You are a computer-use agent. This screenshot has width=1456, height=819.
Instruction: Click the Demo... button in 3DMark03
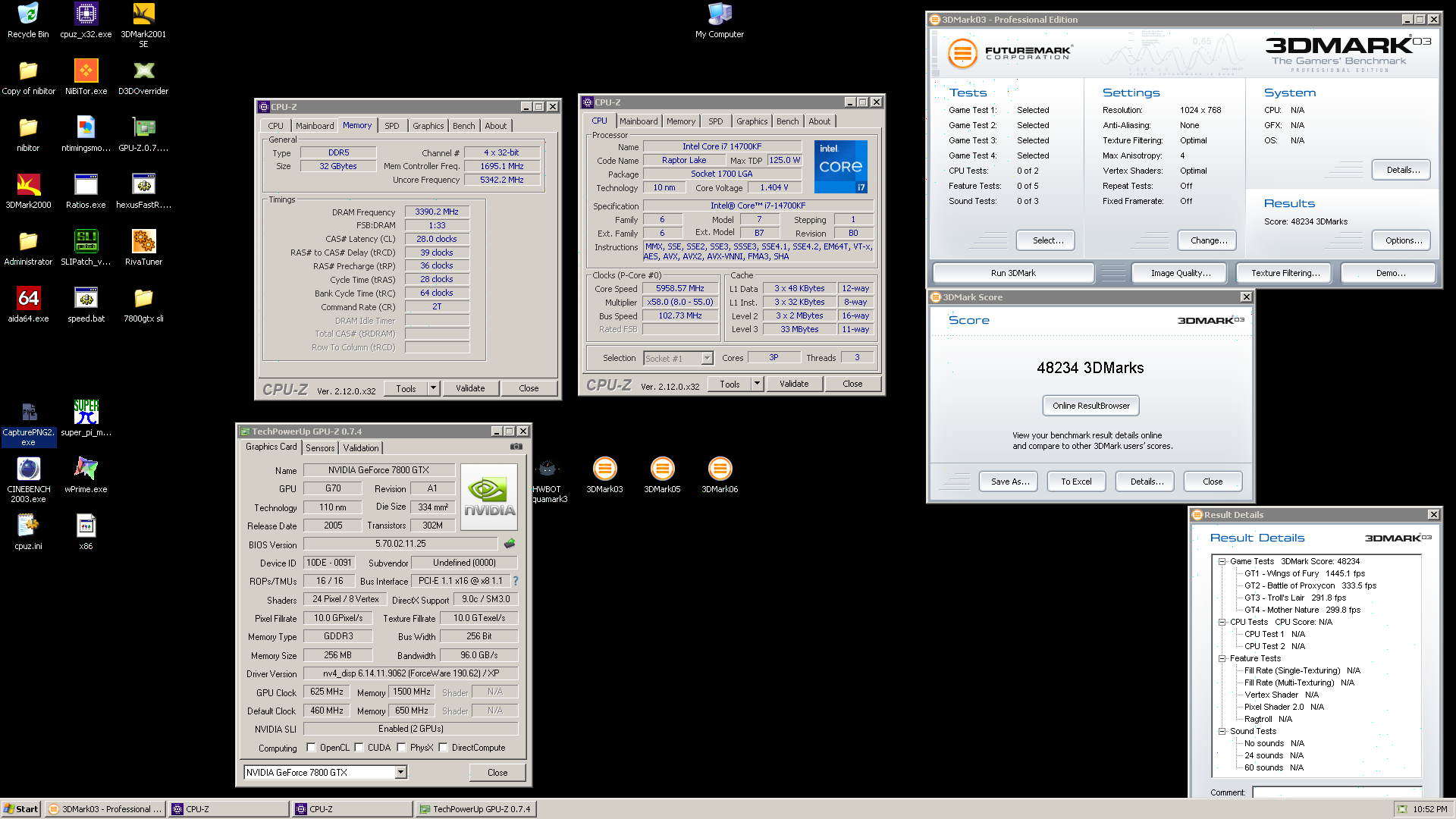[x=1389, y=273]
